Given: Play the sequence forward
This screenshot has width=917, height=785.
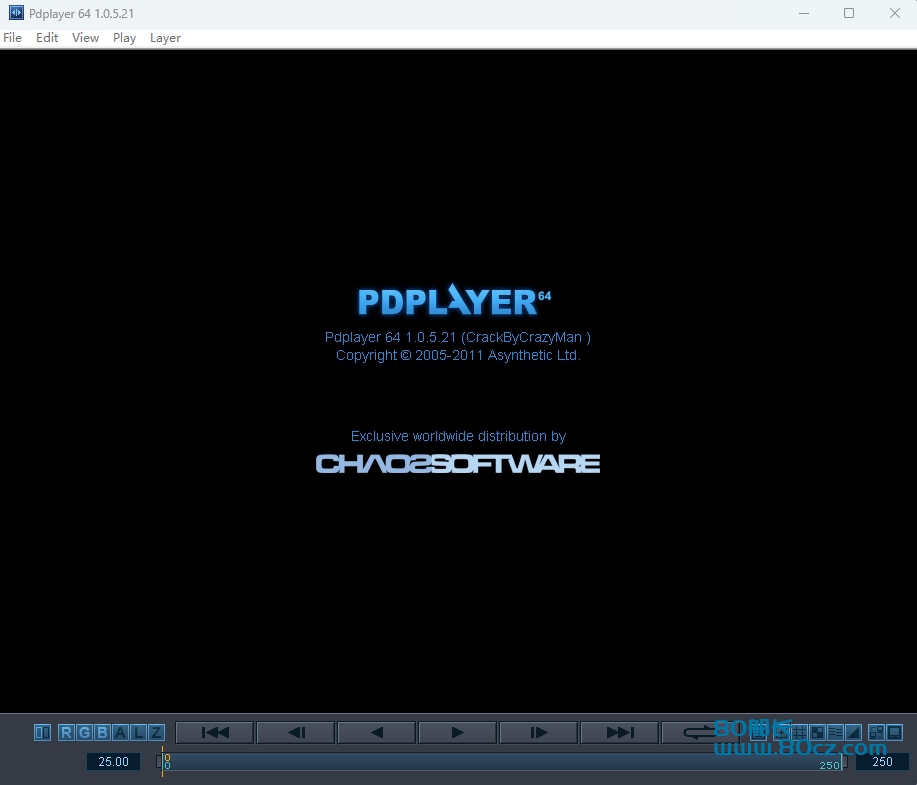Looking at the screenshot, I should (x=458, y=732).
